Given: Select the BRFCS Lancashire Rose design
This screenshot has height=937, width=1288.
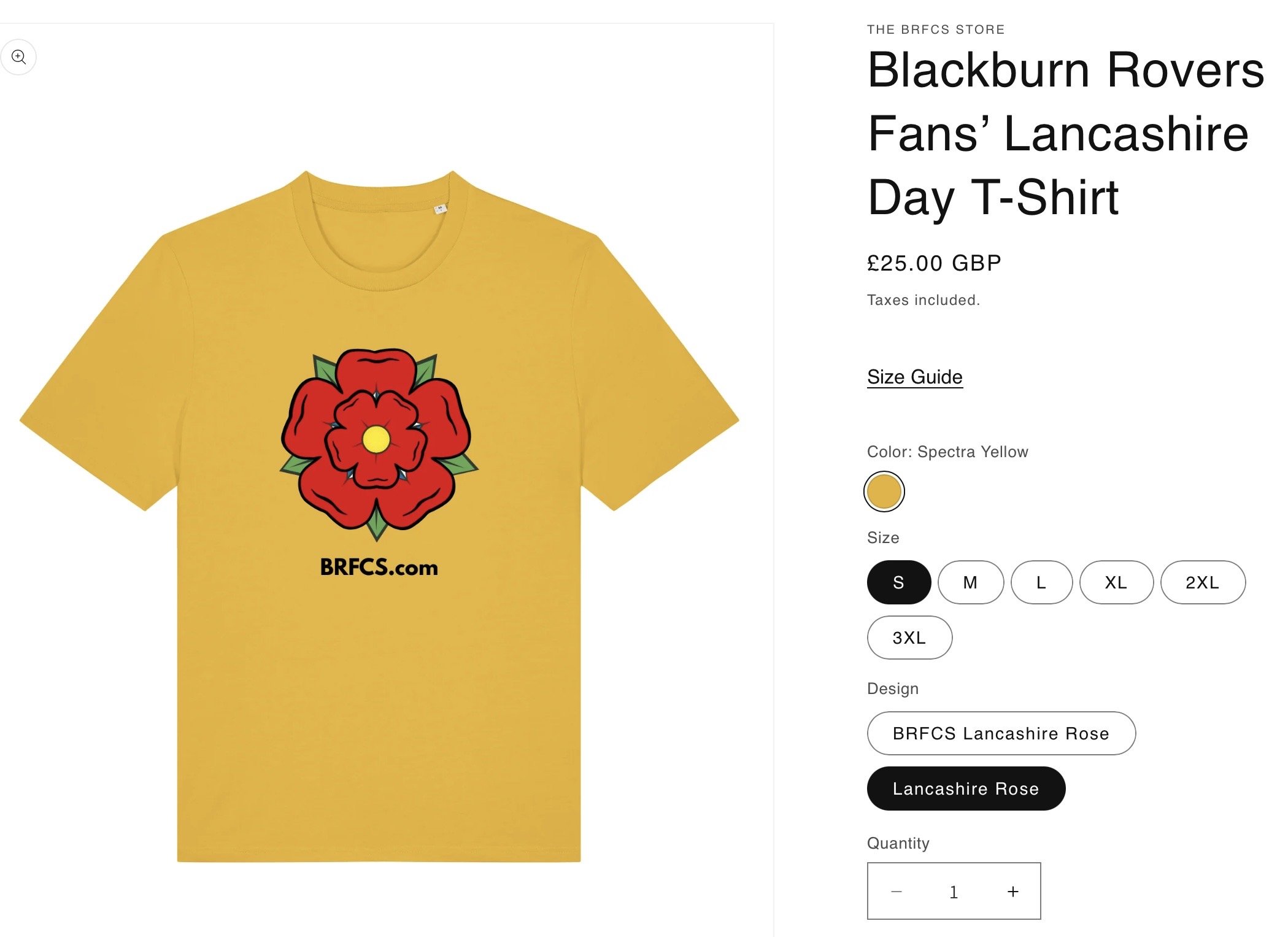Looking at the screenshot, I should 1001,733.
